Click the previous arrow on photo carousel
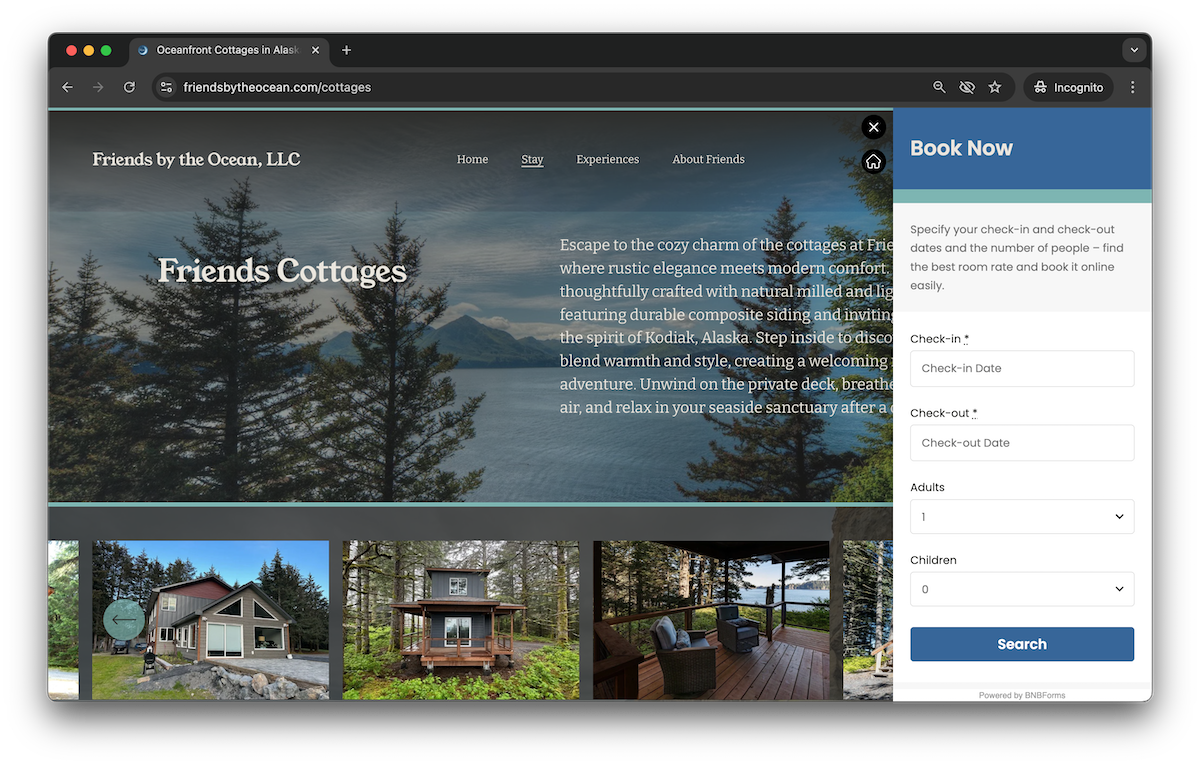The height and width of the screenshot is (765, 1200). click(124, 620)
